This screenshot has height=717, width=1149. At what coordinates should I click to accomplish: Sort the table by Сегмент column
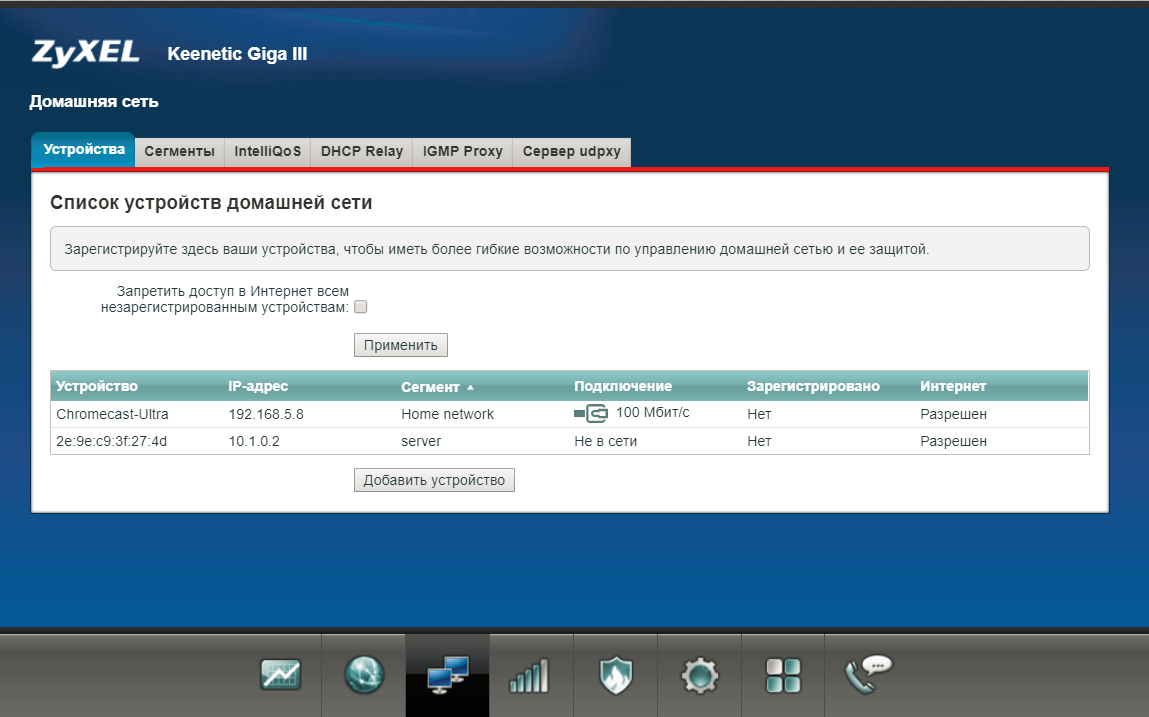pyautogui.click(x=431, y=387)
